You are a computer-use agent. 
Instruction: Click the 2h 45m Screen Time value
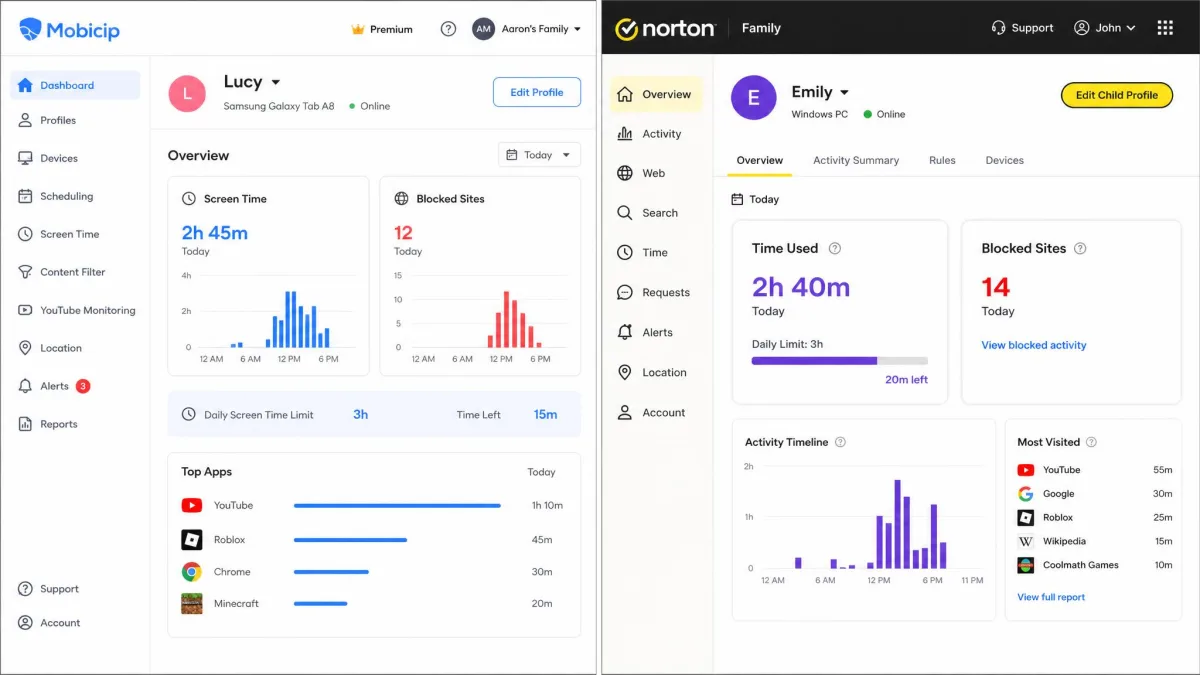[x=215, y=233]
